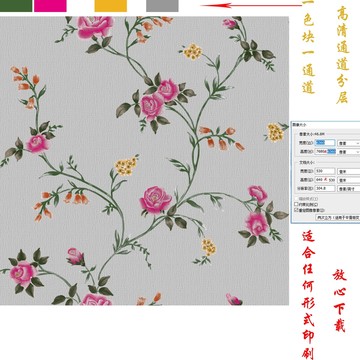Open the document height unit dropdown
This screenshot has width=360, height=360.
349,180
